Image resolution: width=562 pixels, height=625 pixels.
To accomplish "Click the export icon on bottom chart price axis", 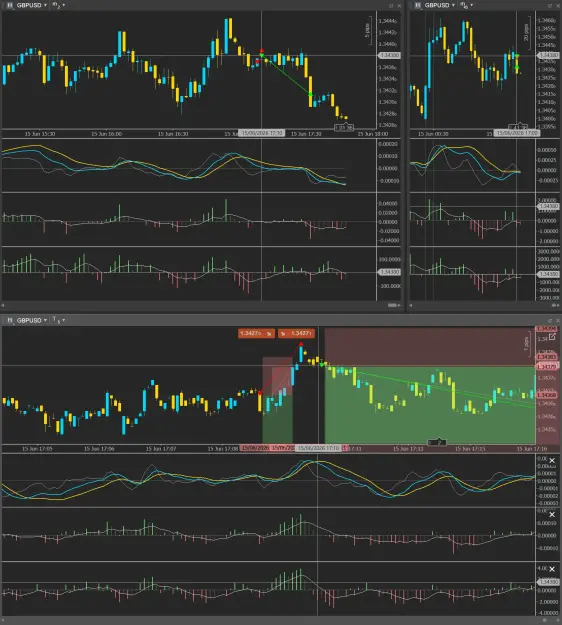I will coord(552,337).
